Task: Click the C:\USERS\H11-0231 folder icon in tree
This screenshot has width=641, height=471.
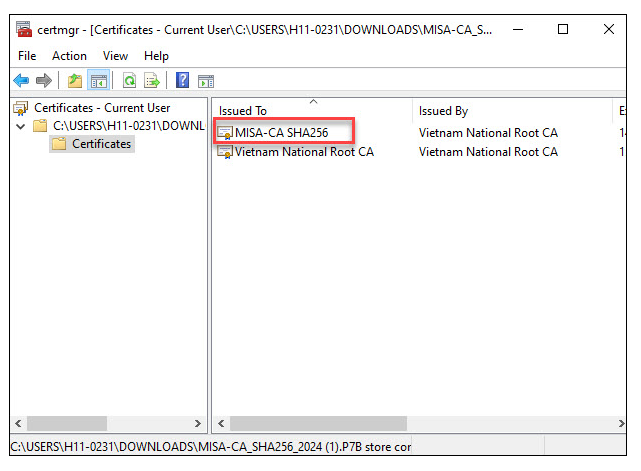Action: pyautogui.click(x=40, y=126)
